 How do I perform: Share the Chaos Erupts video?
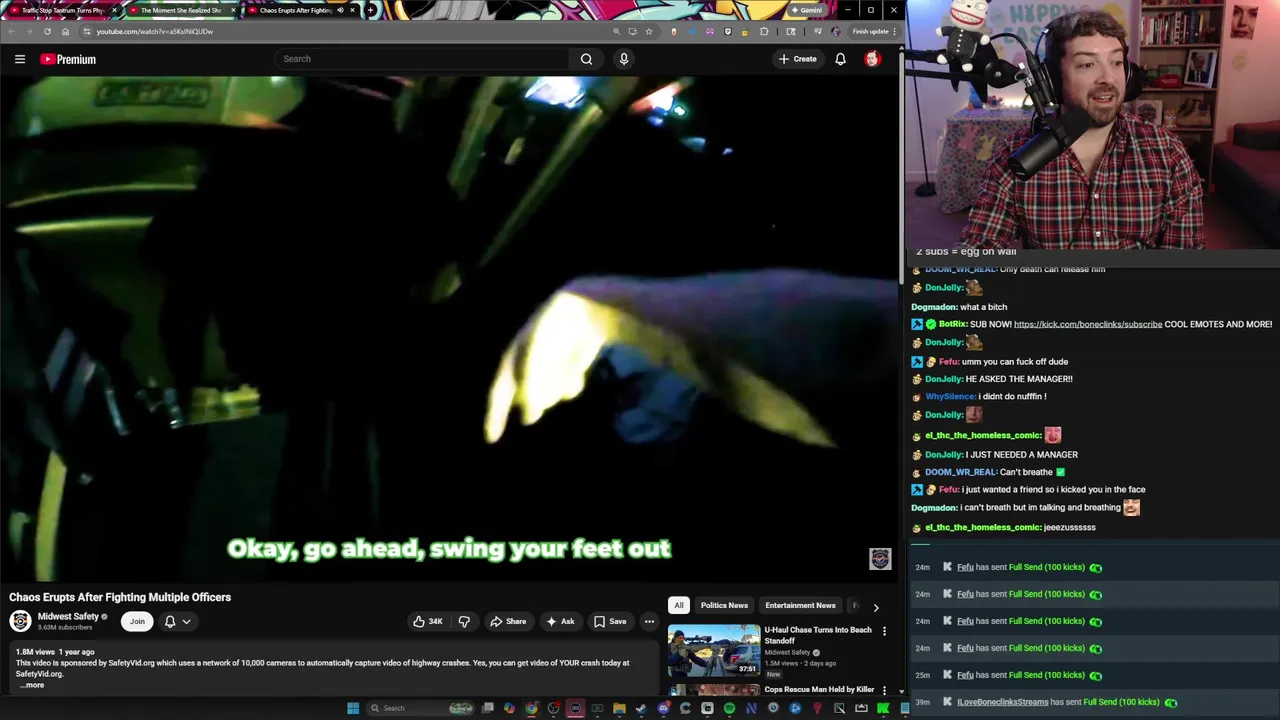(x=508, y=621)
